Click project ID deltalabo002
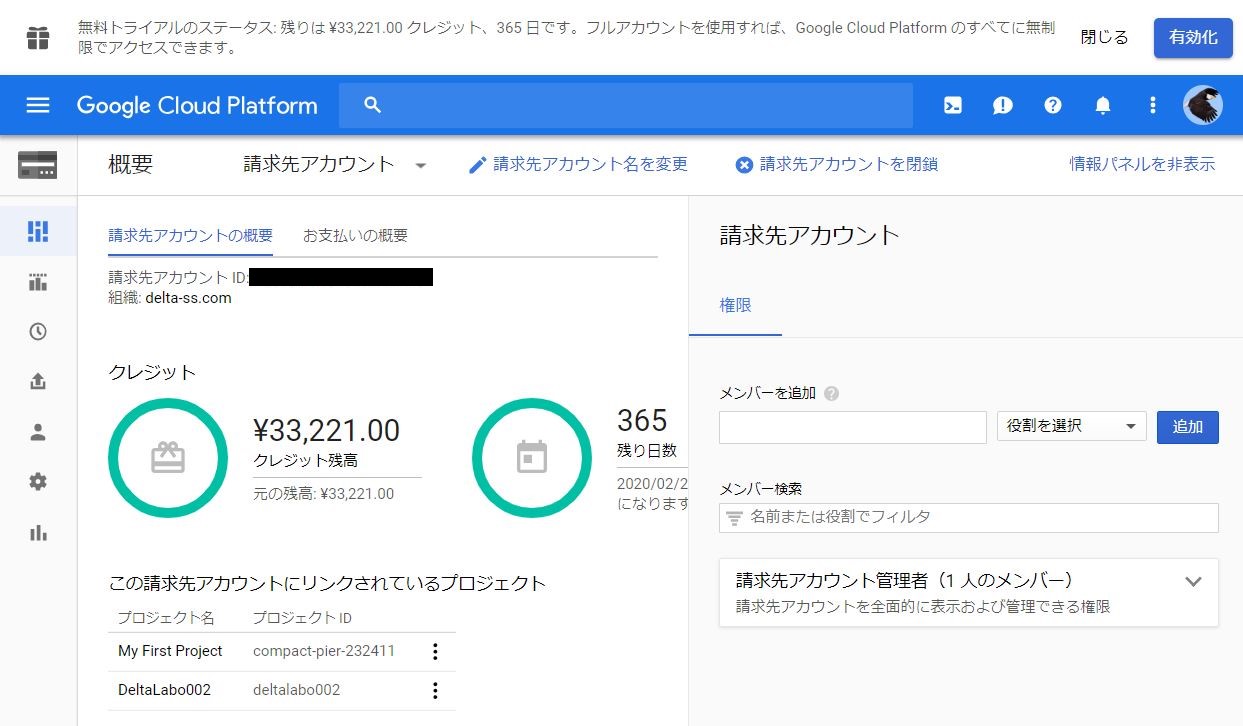The height and width of the screenshot is (726, 1243). pos(296,690)
